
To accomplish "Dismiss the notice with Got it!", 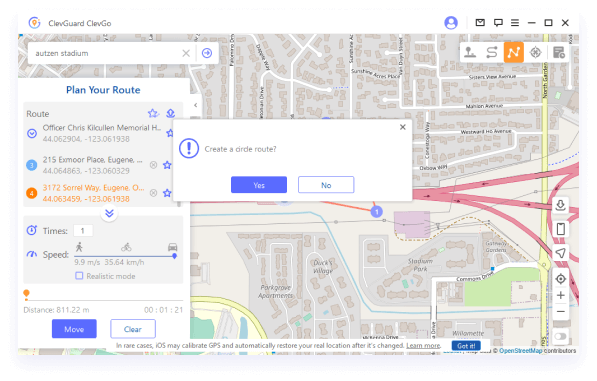I will click(x=466, y=346).
